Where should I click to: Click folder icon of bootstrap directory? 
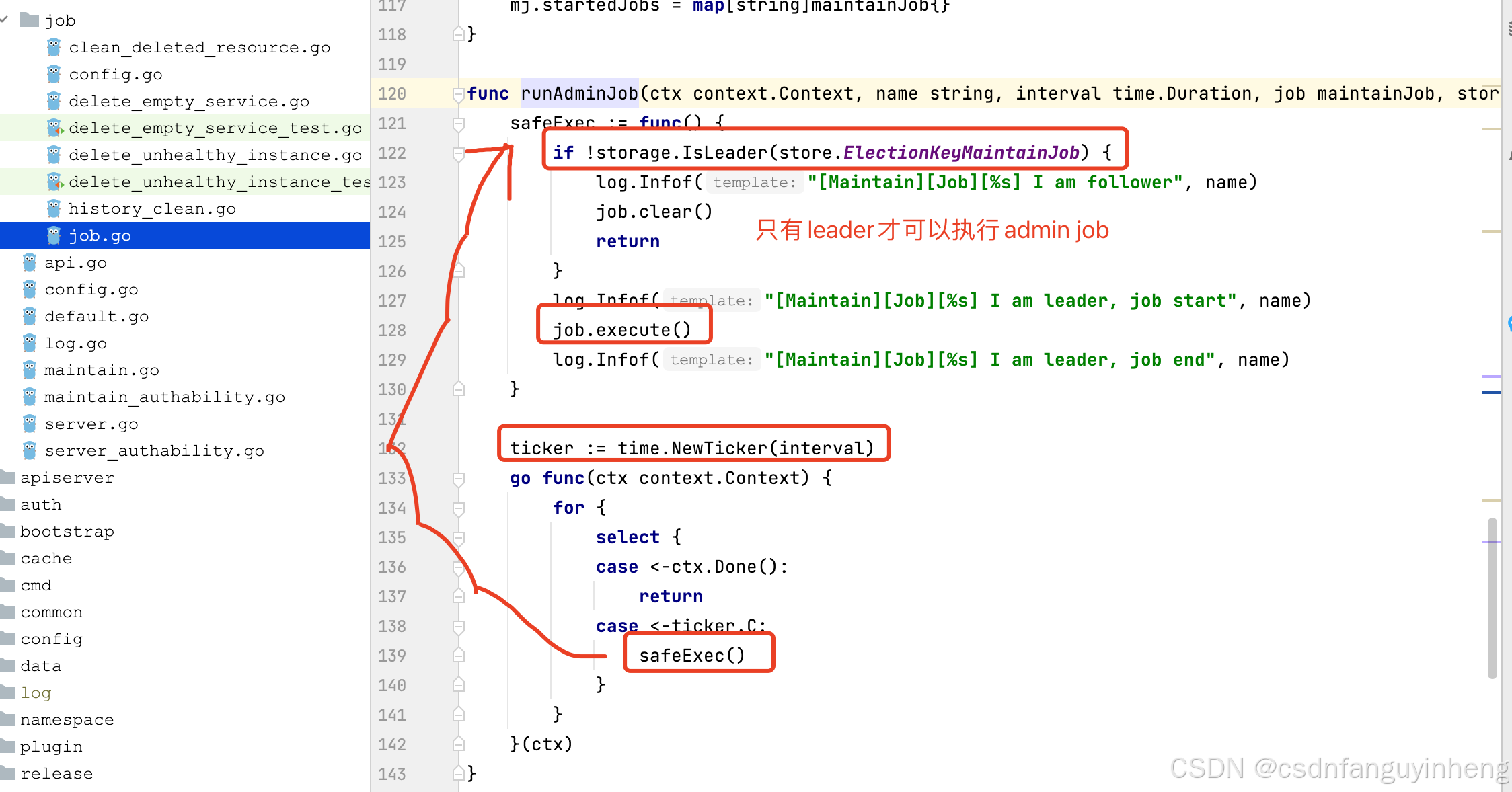pyautogui.click(x=7, y=531)
